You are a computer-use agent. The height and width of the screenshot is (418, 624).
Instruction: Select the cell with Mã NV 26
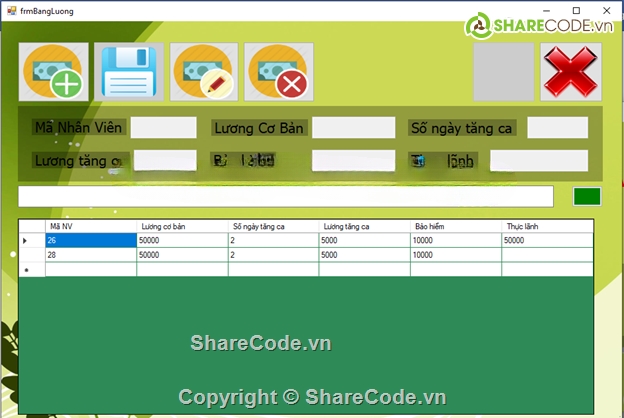coord(91,240)
